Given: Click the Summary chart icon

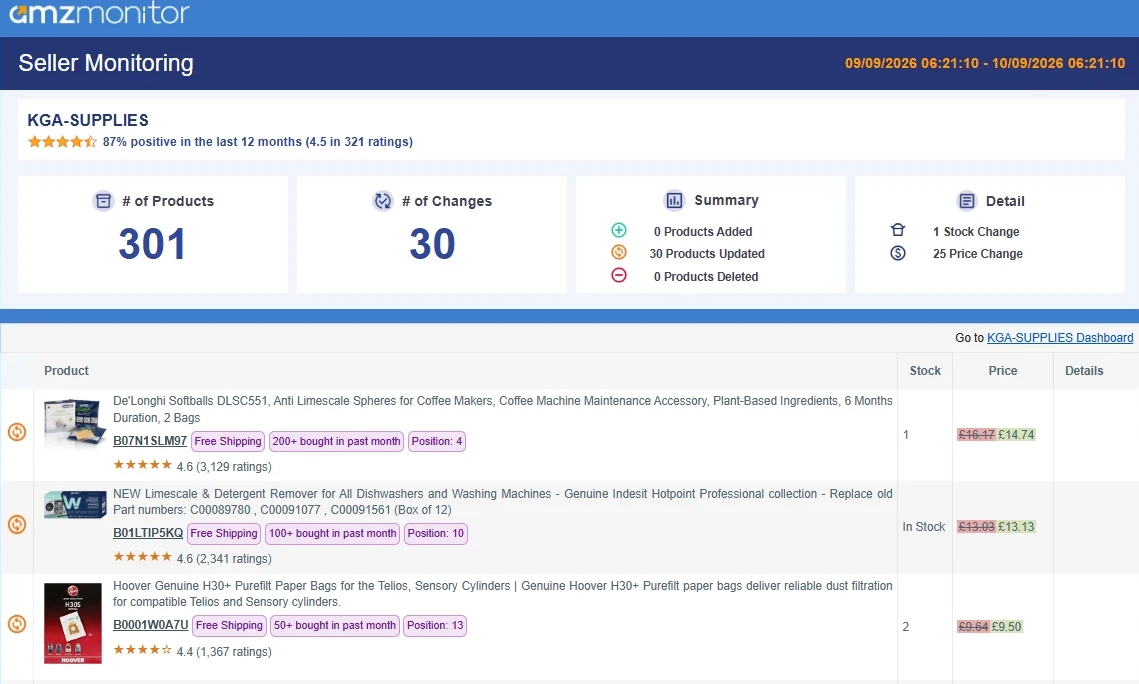Looking at the screenshot, I should 674,200.
